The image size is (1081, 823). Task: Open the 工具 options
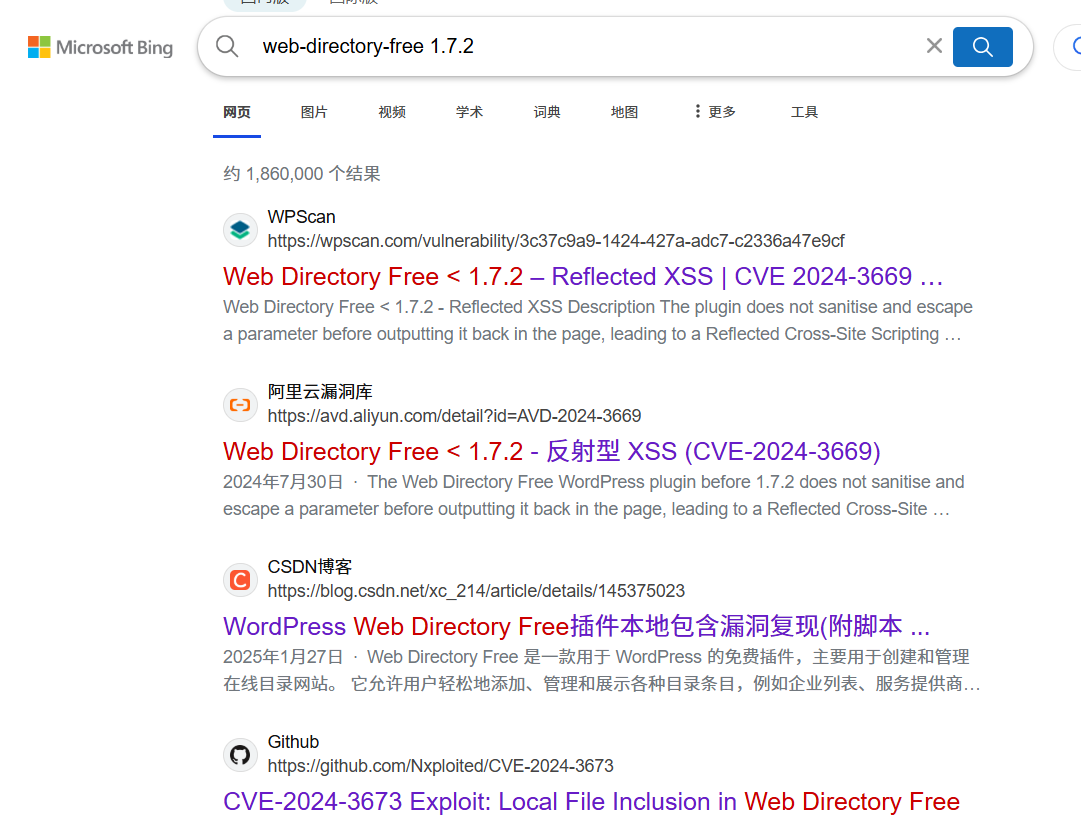click(x=805, y=111)
